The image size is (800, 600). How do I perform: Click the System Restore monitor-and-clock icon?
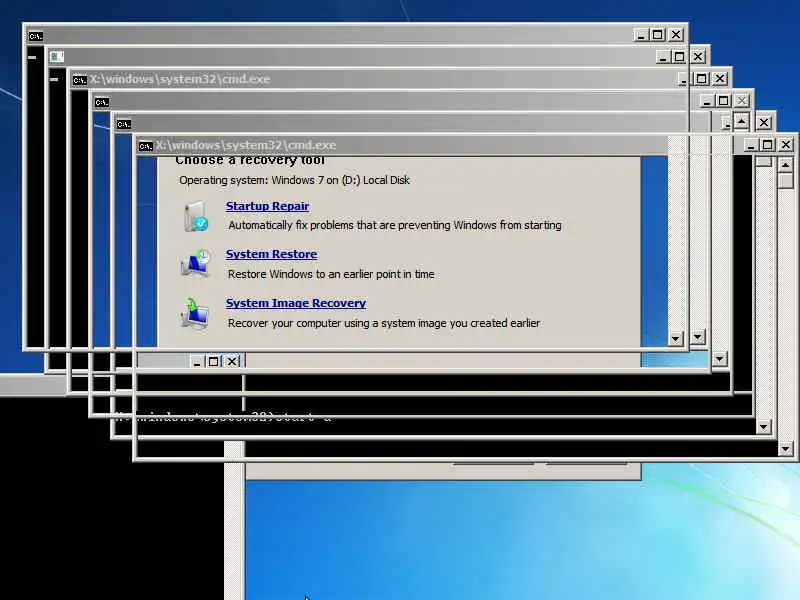click(196, 264)
